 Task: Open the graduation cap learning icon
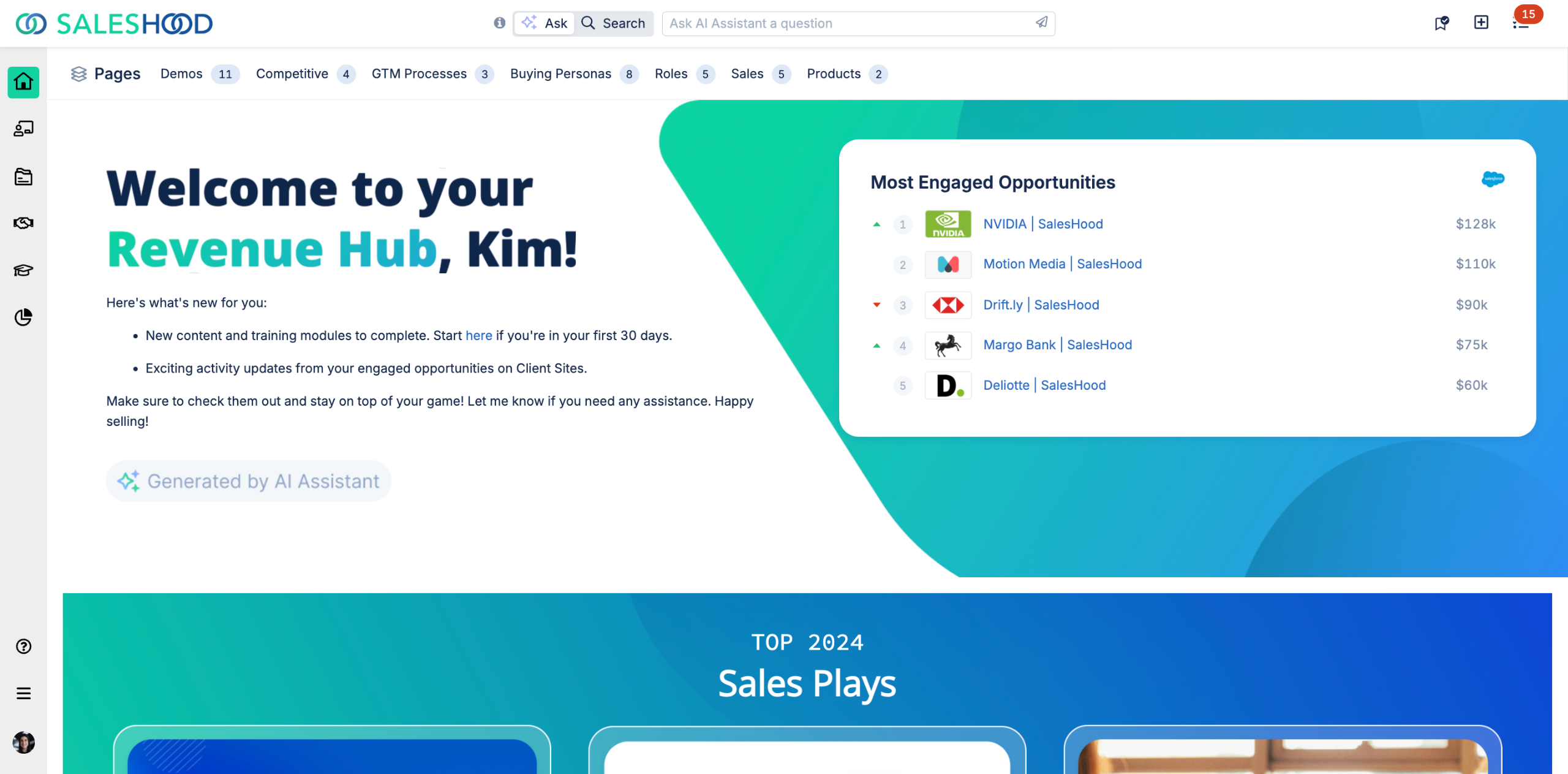23,270
